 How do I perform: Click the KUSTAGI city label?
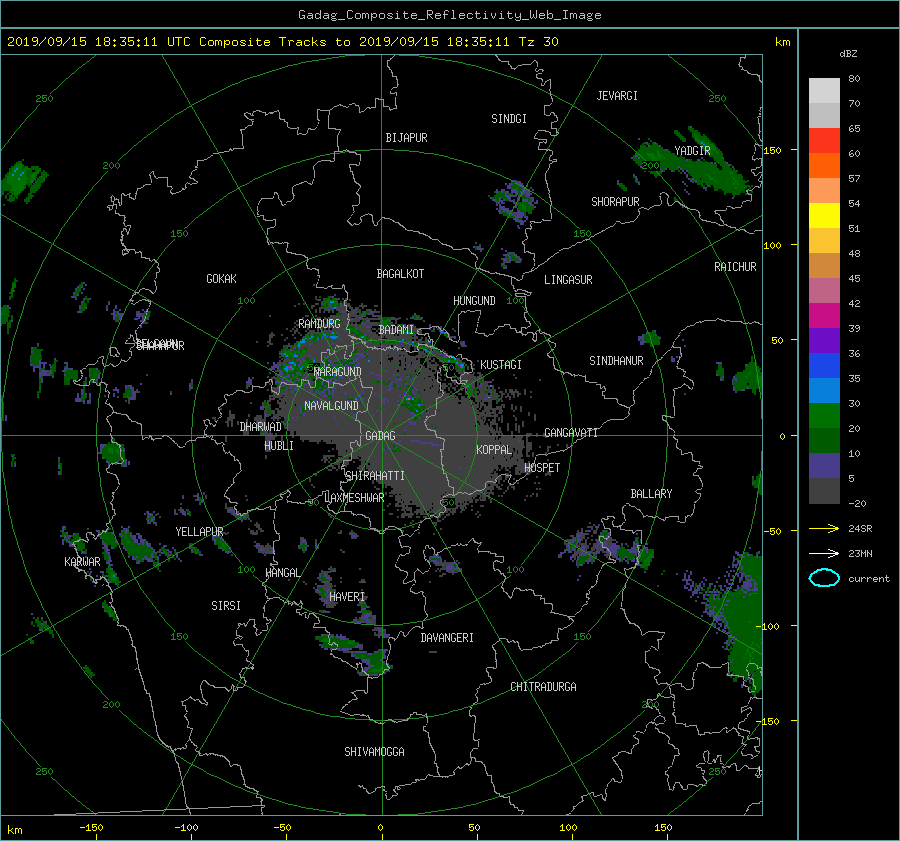501,365
